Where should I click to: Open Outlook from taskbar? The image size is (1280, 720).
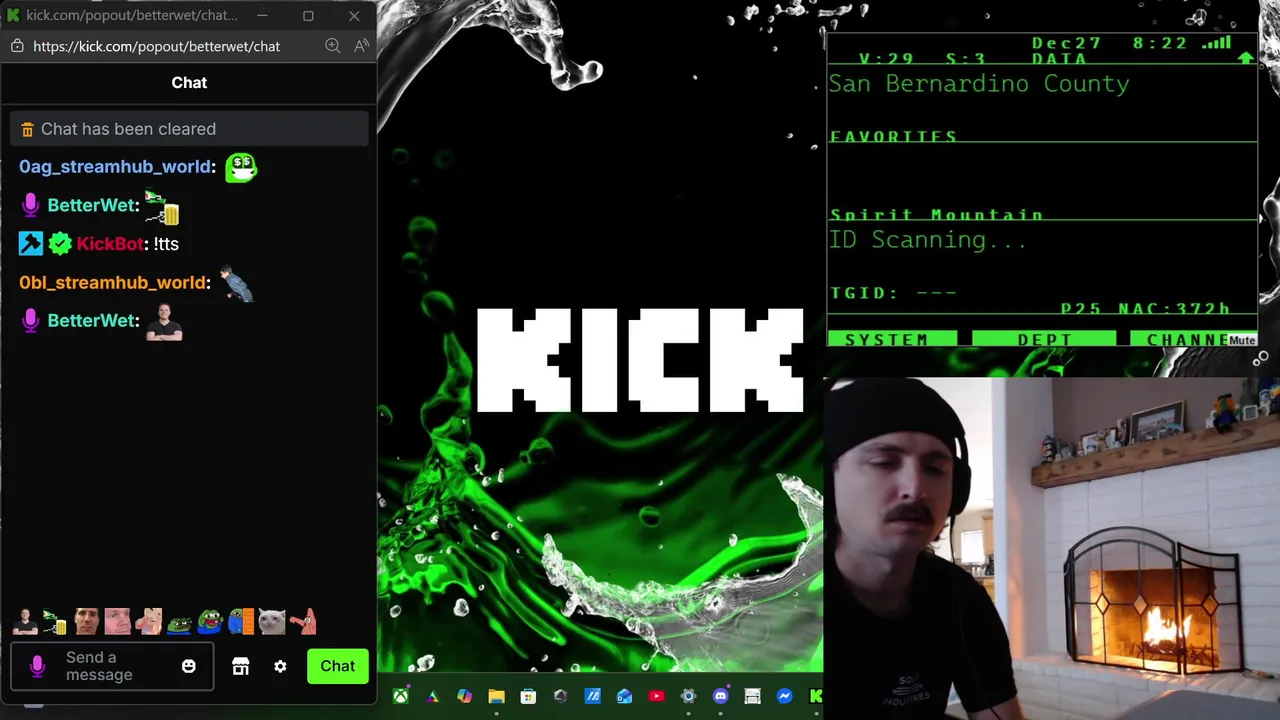(624, 696)
